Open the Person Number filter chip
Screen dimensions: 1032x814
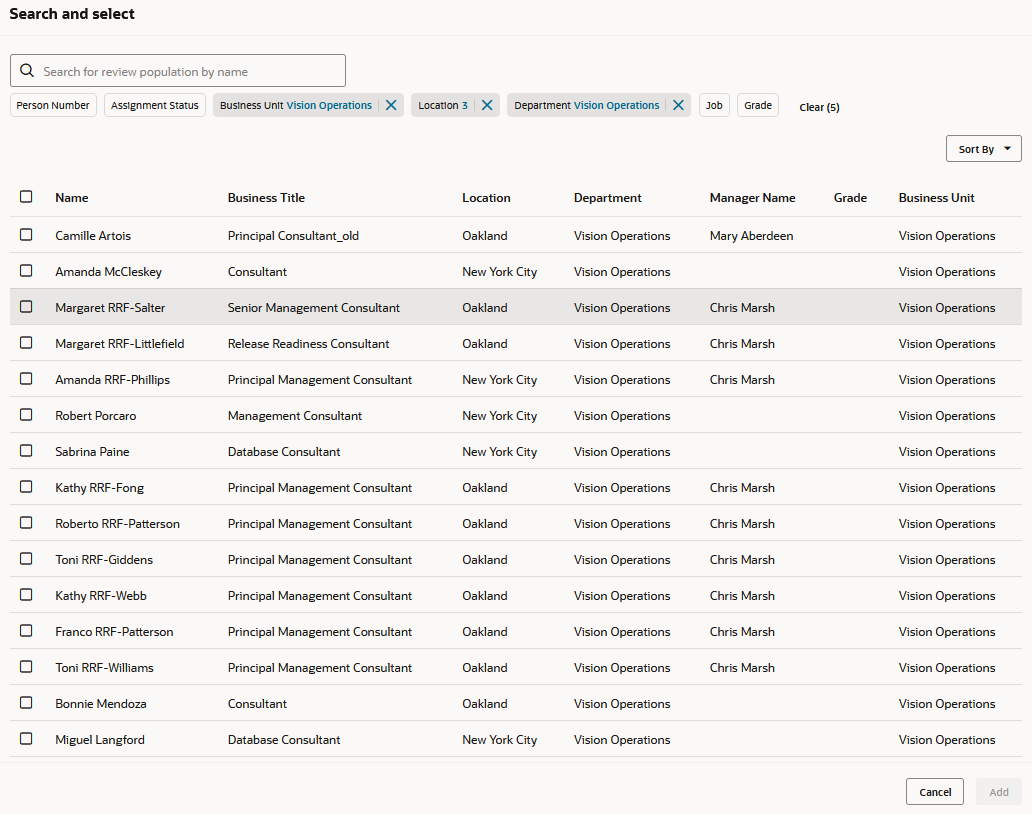[x=53, y=105]
